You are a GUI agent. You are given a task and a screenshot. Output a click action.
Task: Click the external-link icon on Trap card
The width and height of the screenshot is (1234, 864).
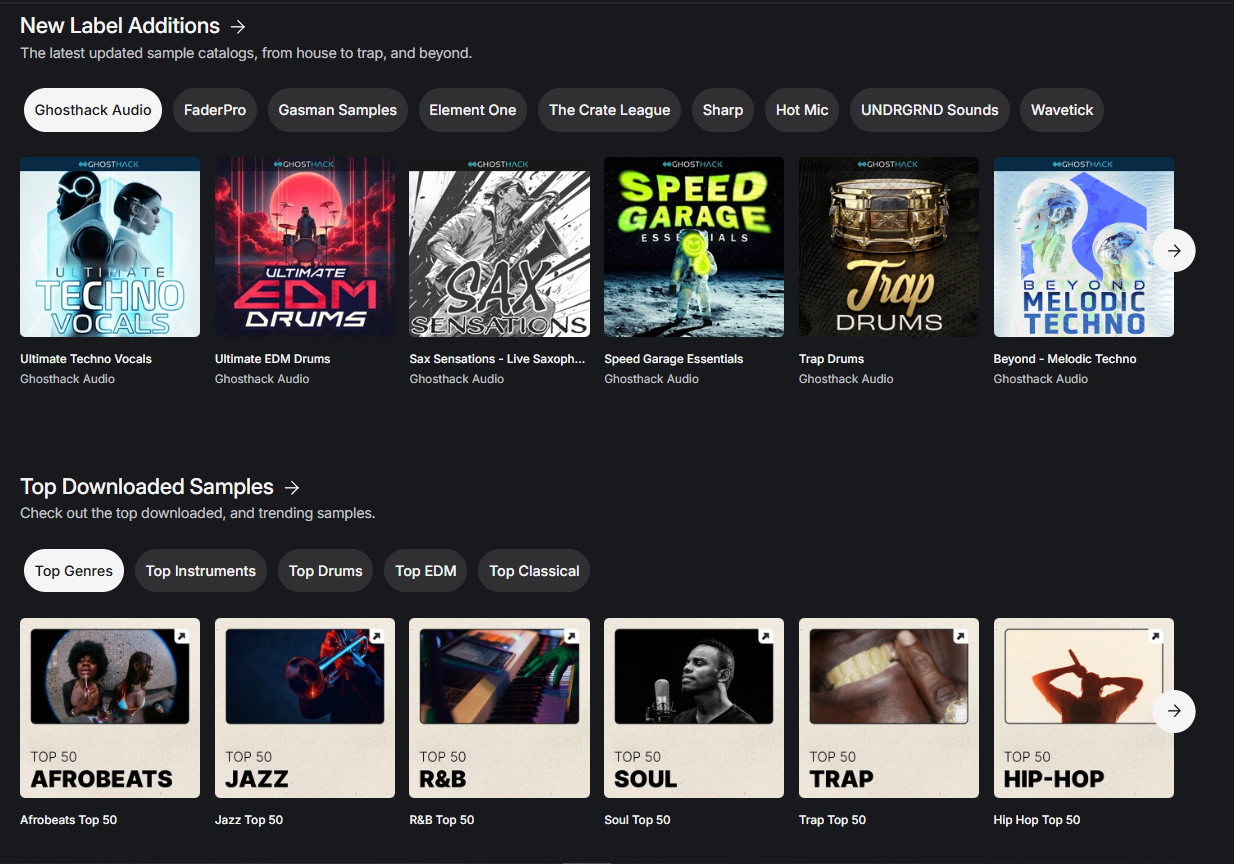(960, 637)
